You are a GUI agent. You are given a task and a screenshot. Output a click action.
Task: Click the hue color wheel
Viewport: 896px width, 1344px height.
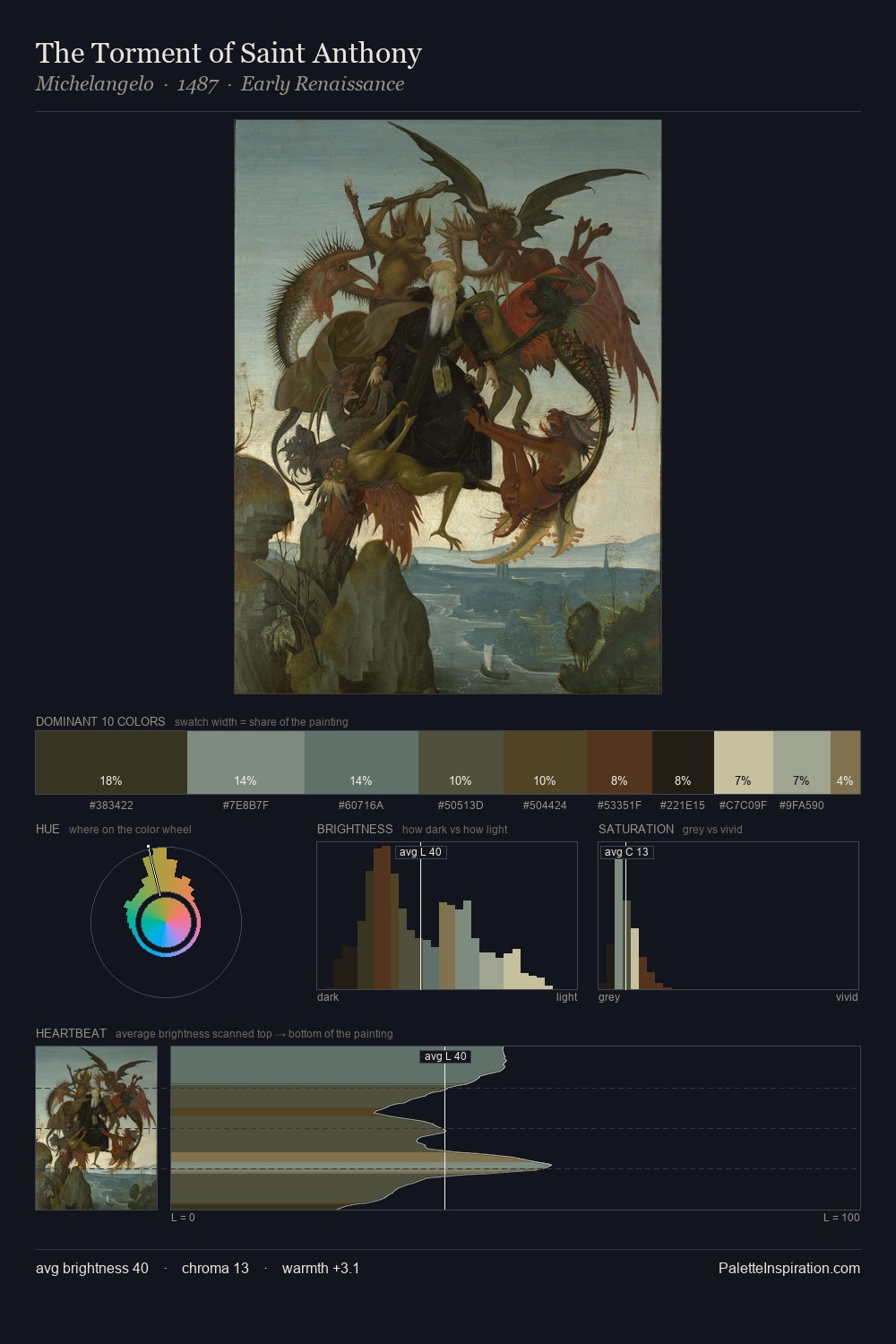[166, 921]
